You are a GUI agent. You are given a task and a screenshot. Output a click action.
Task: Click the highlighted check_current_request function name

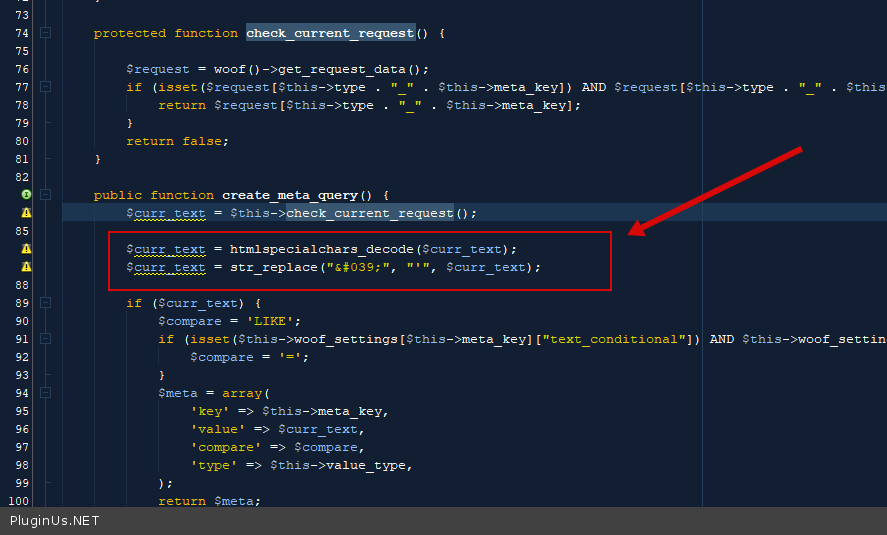point(330,33)
